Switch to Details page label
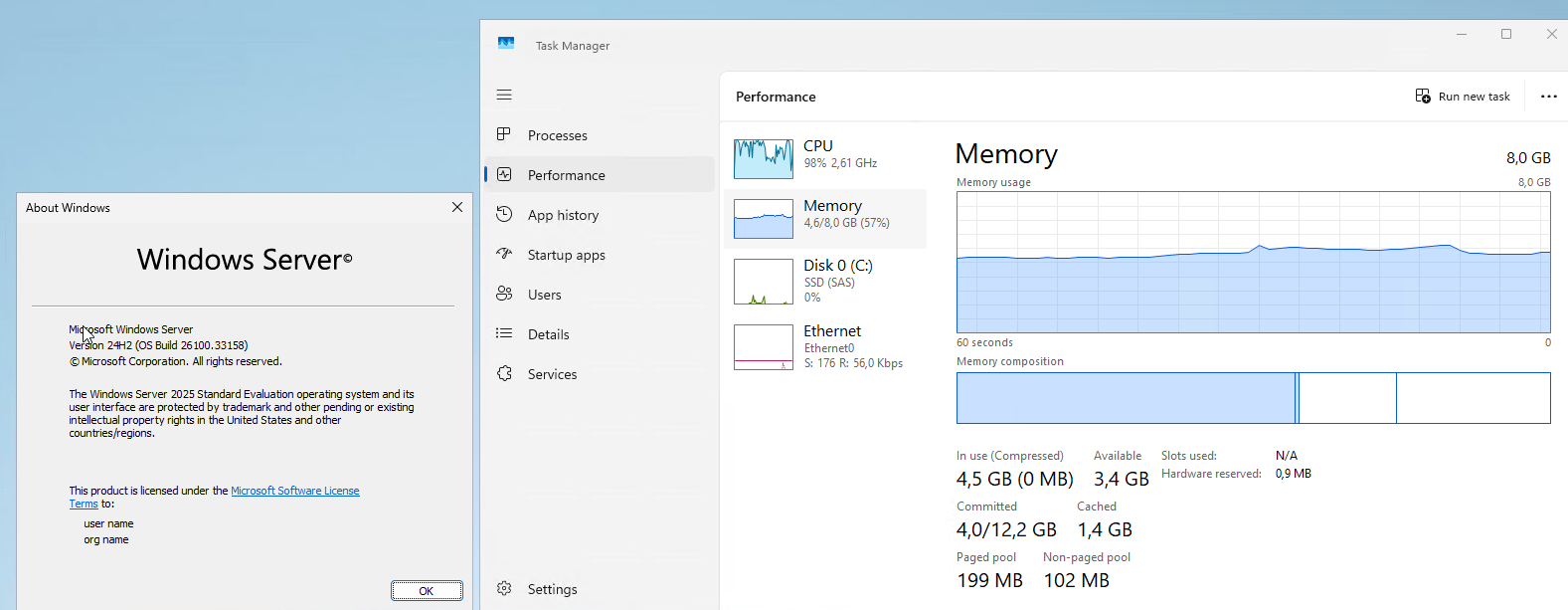 [549, 334]
